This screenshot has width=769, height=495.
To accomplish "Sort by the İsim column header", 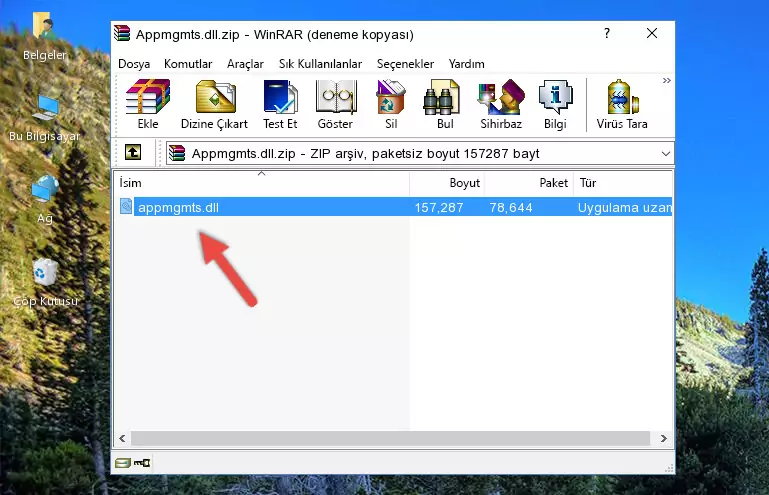I will tap(262, 183).
